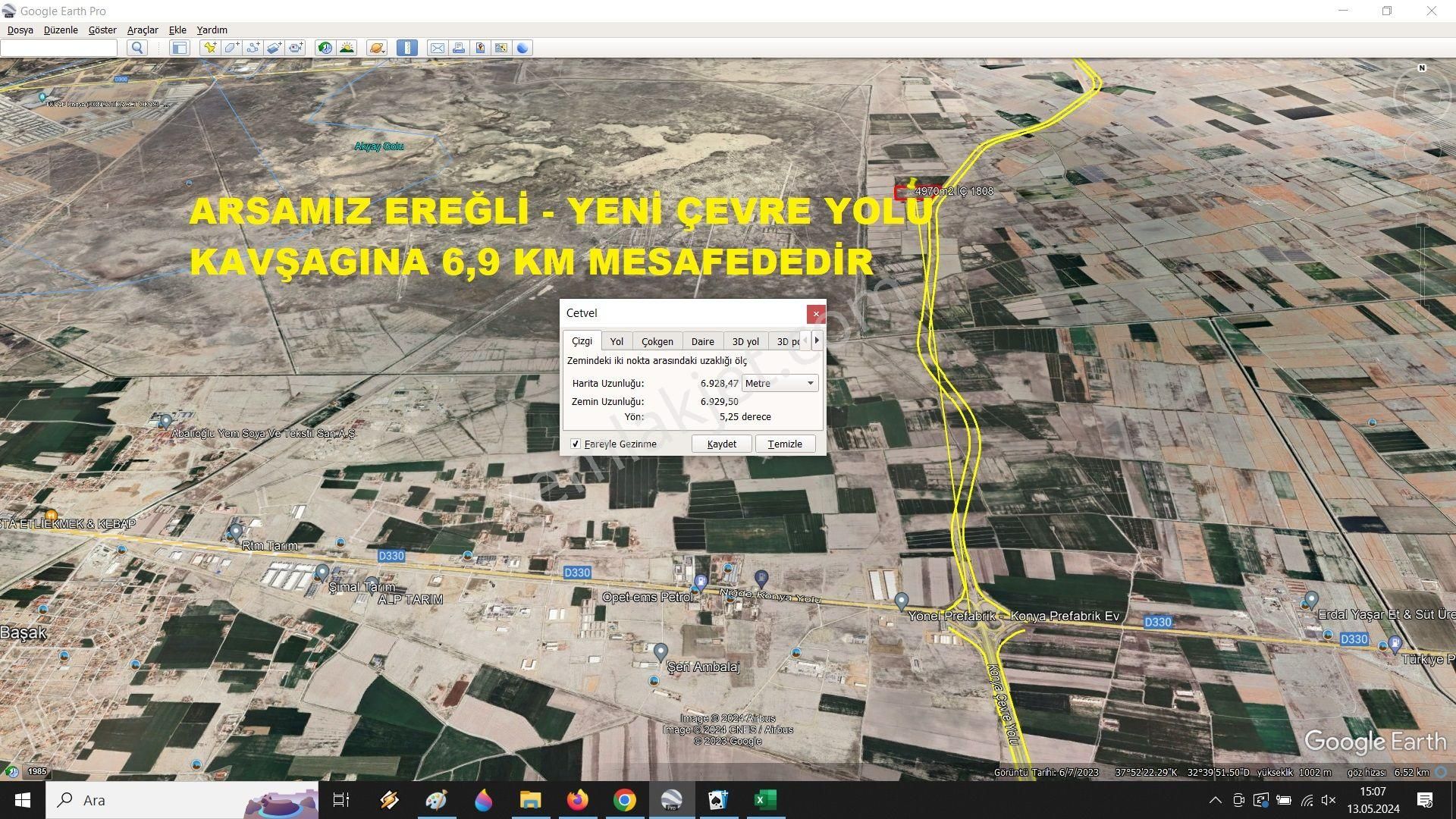Click the Temizle button

tap(785, 444)
